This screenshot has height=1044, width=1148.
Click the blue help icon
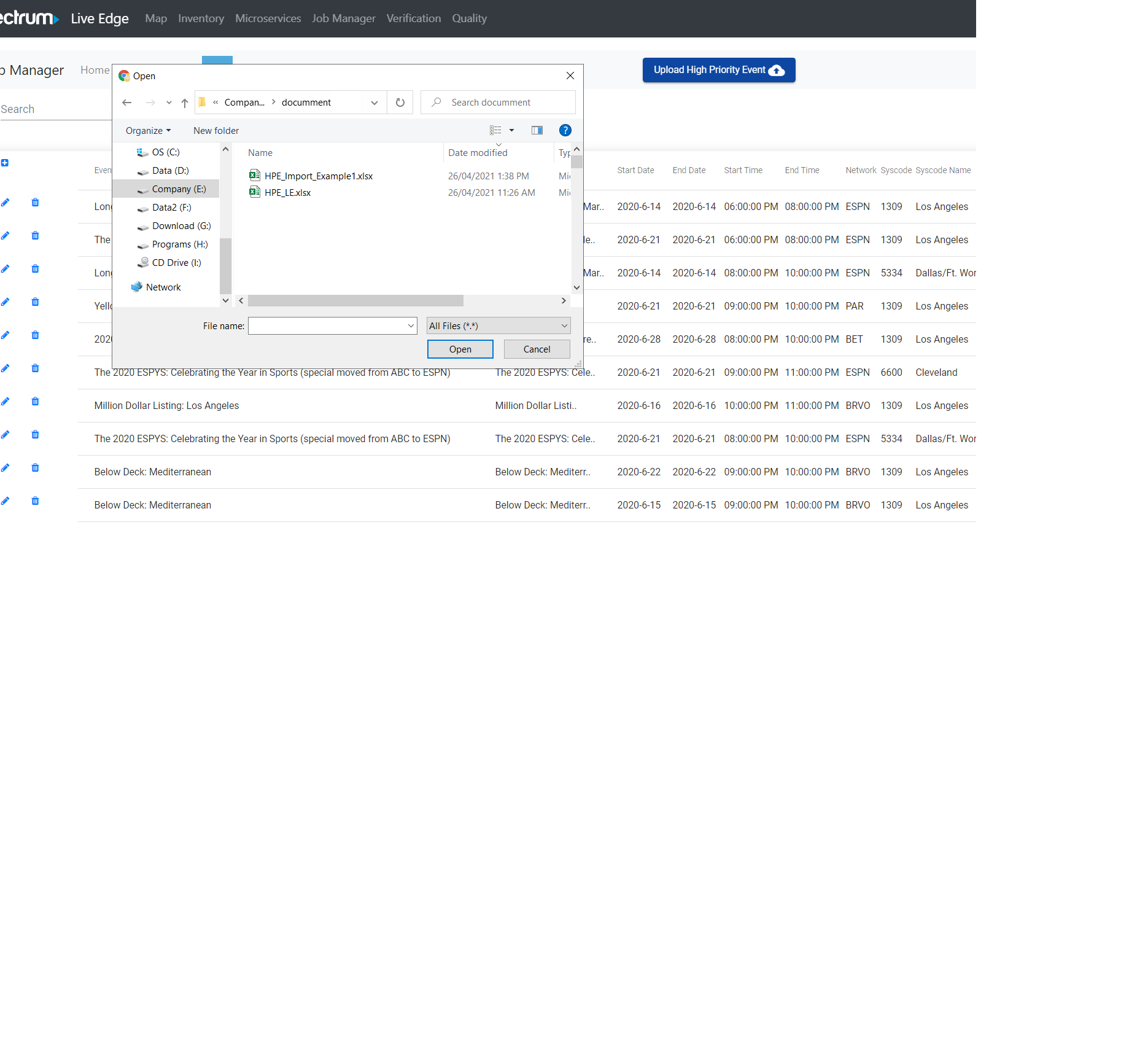565,130
